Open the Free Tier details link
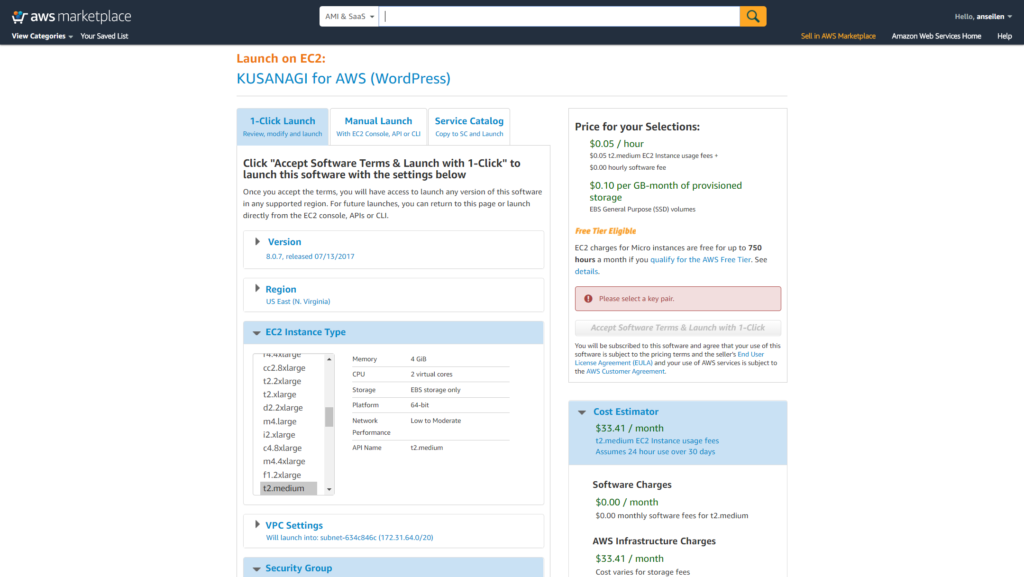 coord(586,271)
